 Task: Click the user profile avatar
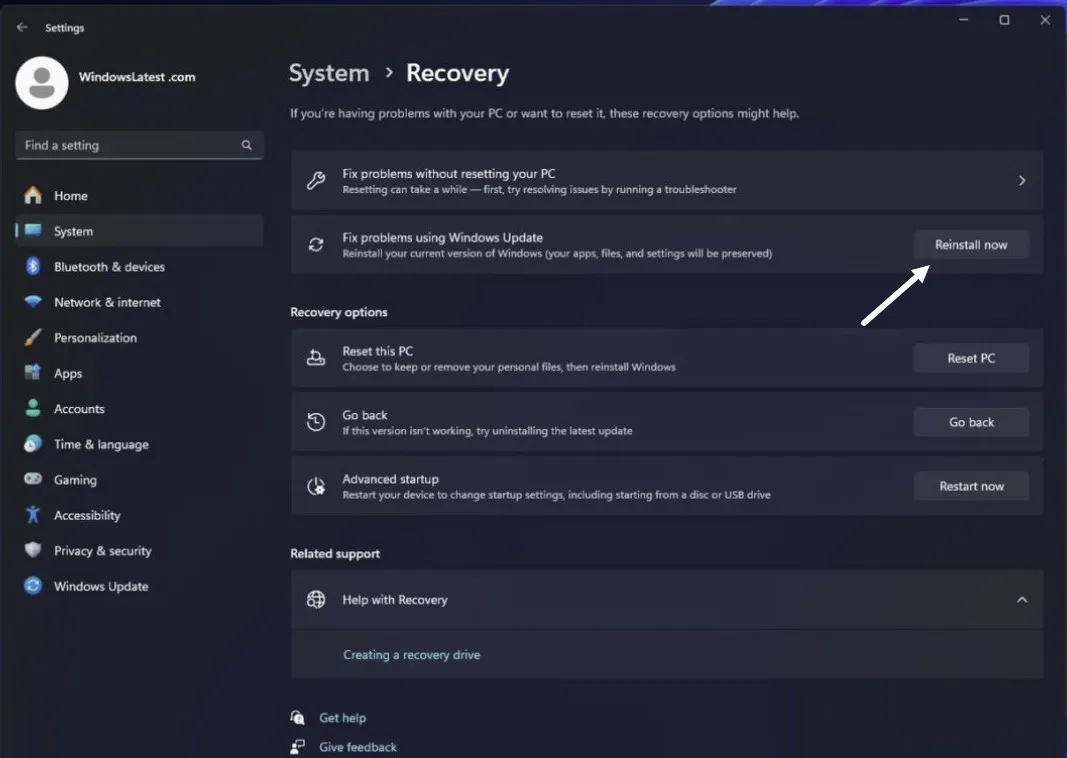pos(42,83)
